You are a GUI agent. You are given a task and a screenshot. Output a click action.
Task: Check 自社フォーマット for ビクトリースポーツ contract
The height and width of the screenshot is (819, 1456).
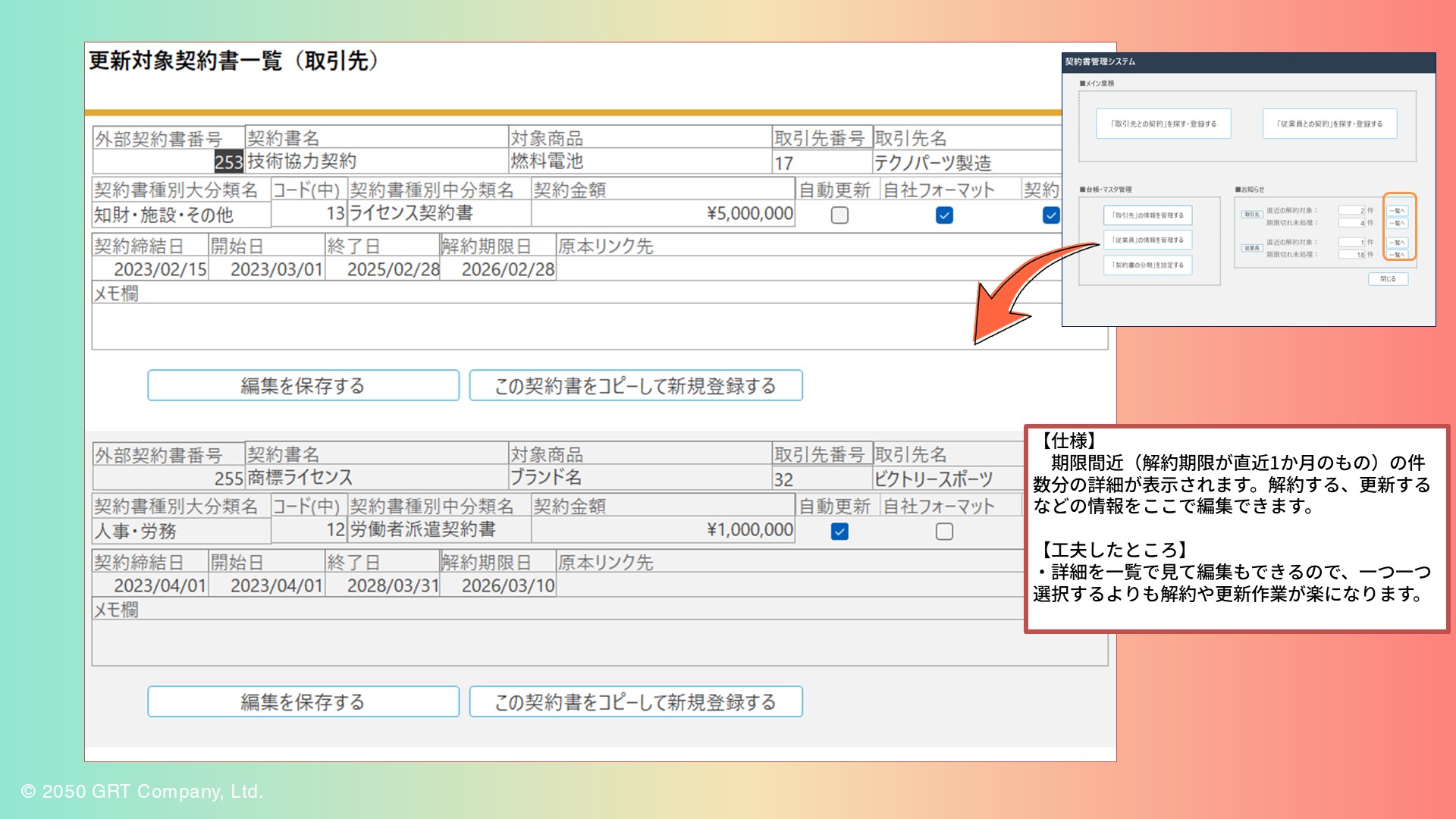pyautogui.click(x=943, y=532)
